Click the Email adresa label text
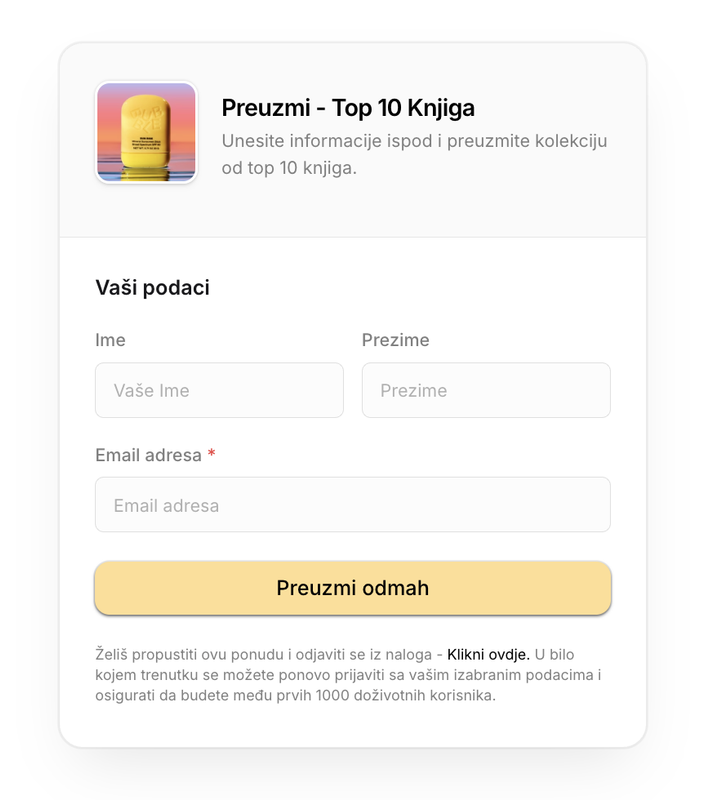This screenshot has height=800, width=709. click(148, 455)
